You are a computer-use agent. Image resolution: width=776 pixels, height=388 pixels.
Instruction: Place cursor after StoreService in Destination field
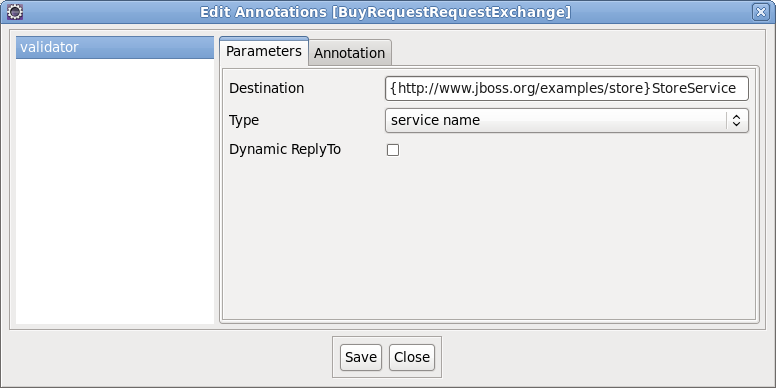737,89
